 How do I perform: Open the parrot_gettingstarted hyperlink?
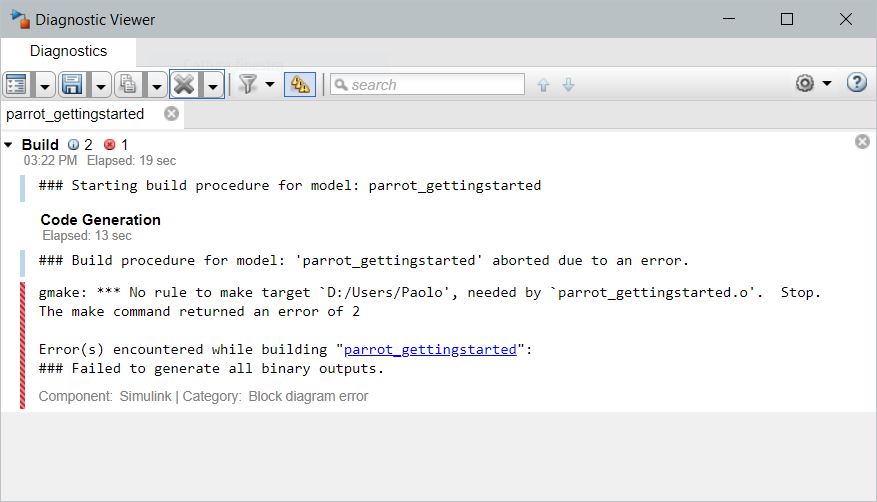point(430,349)
